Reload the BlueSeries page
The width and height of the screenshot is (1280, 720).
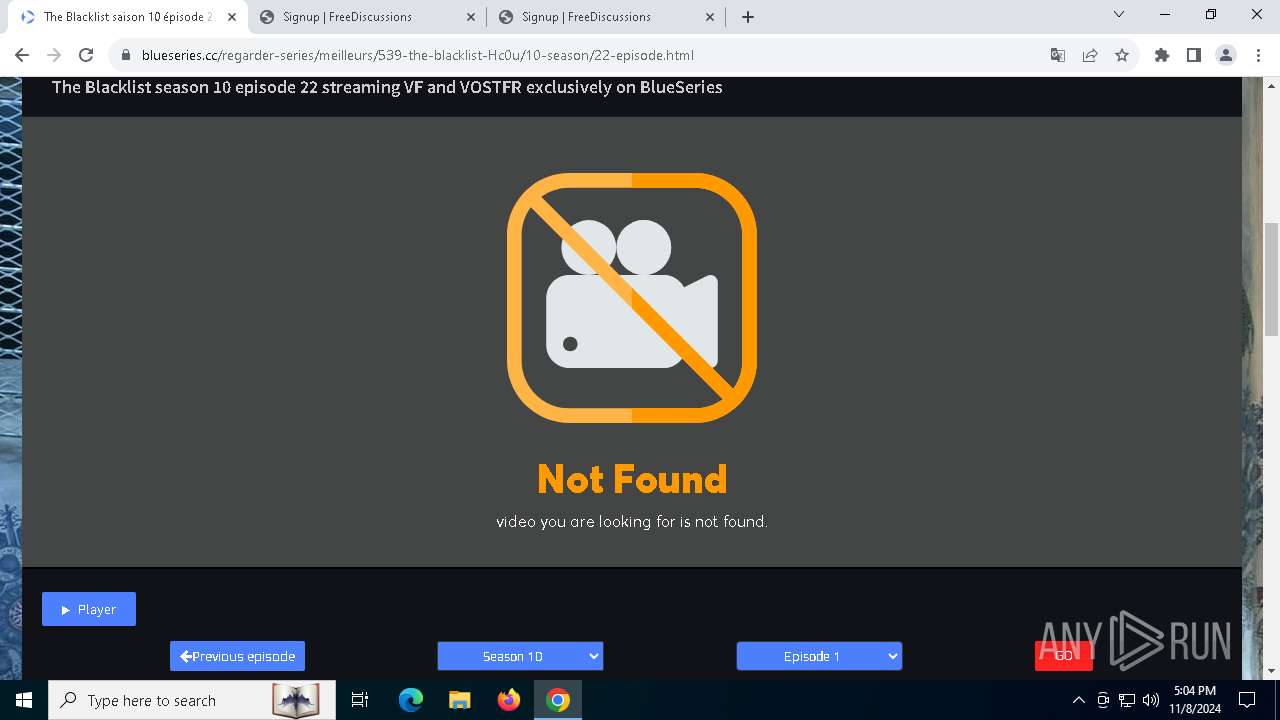86,55
